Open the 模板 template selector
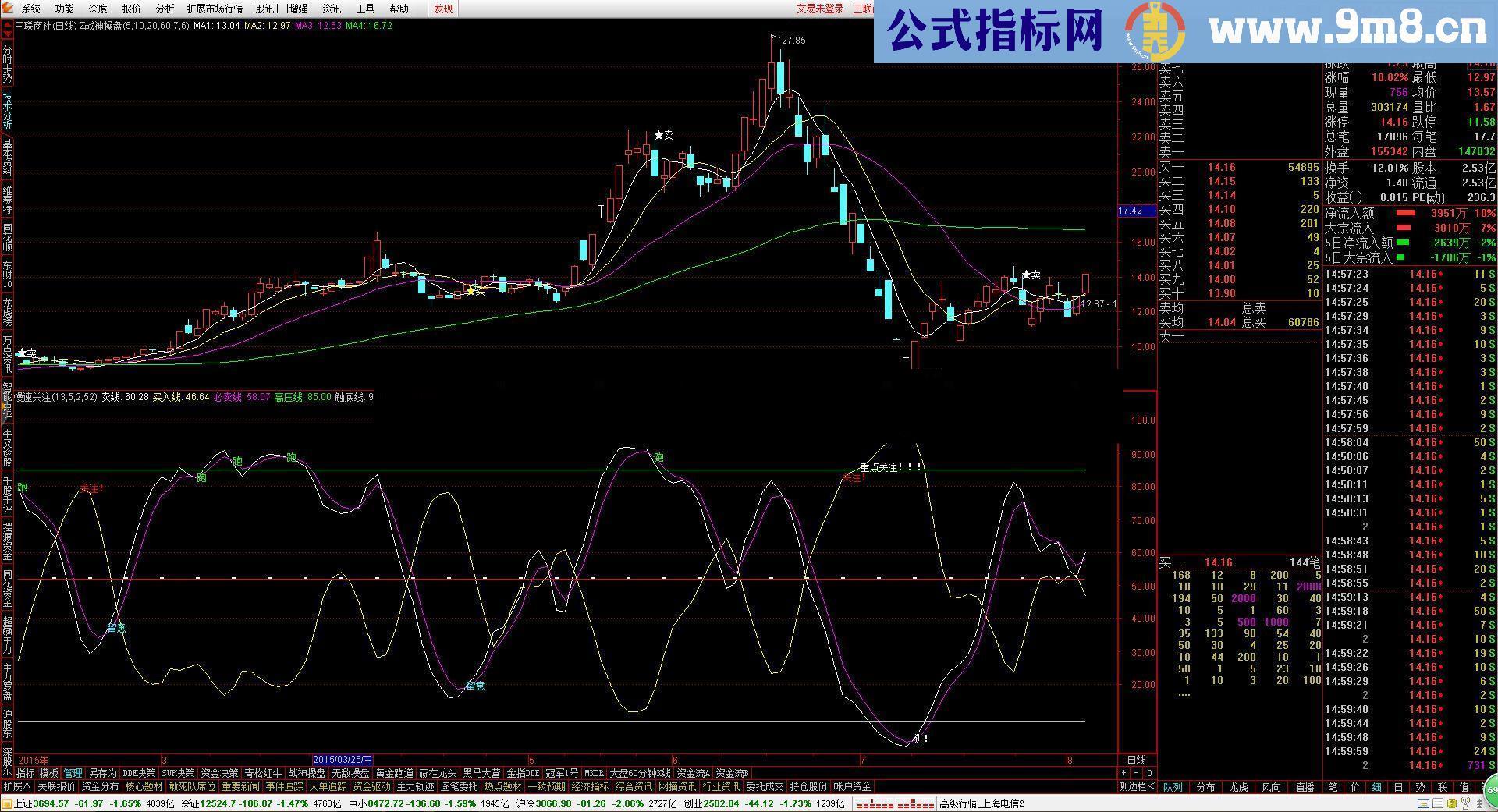The height and width of the screenshot is (812, 1498). coord(49,773)
